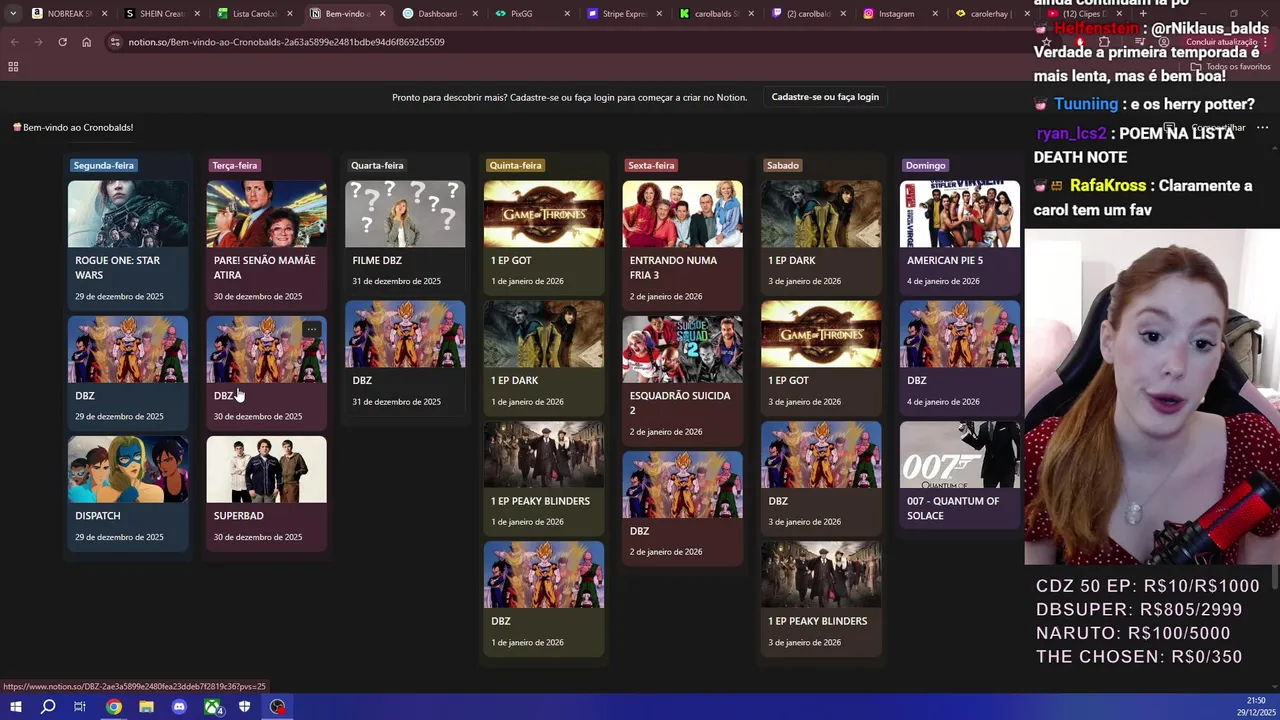Image resolution: width=1280 pixels, height=720 pixels.
Task: Switch to Chrome on taskbar
Action: [114, 707]
